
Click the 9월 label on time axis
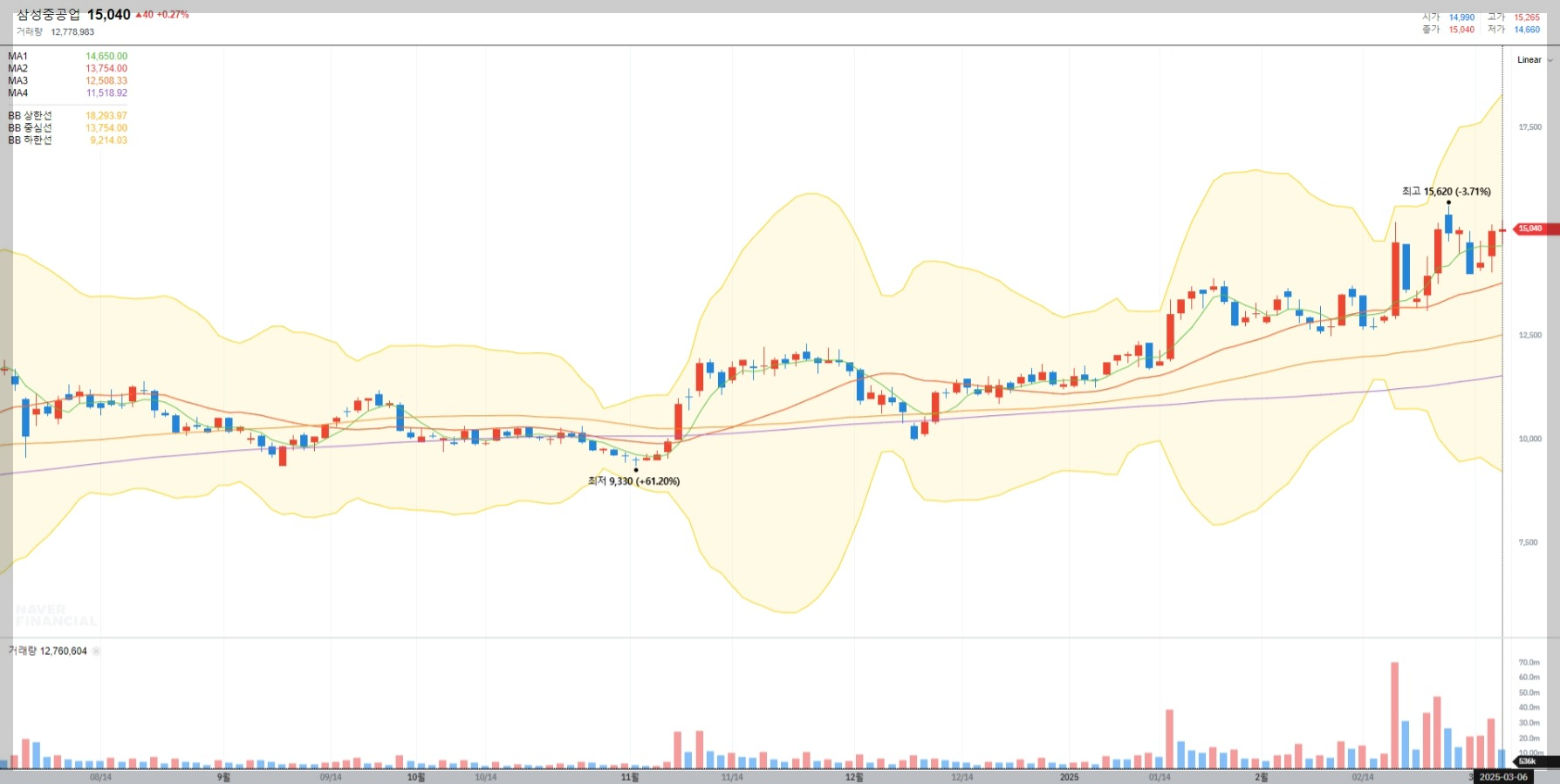pos(224,777)
